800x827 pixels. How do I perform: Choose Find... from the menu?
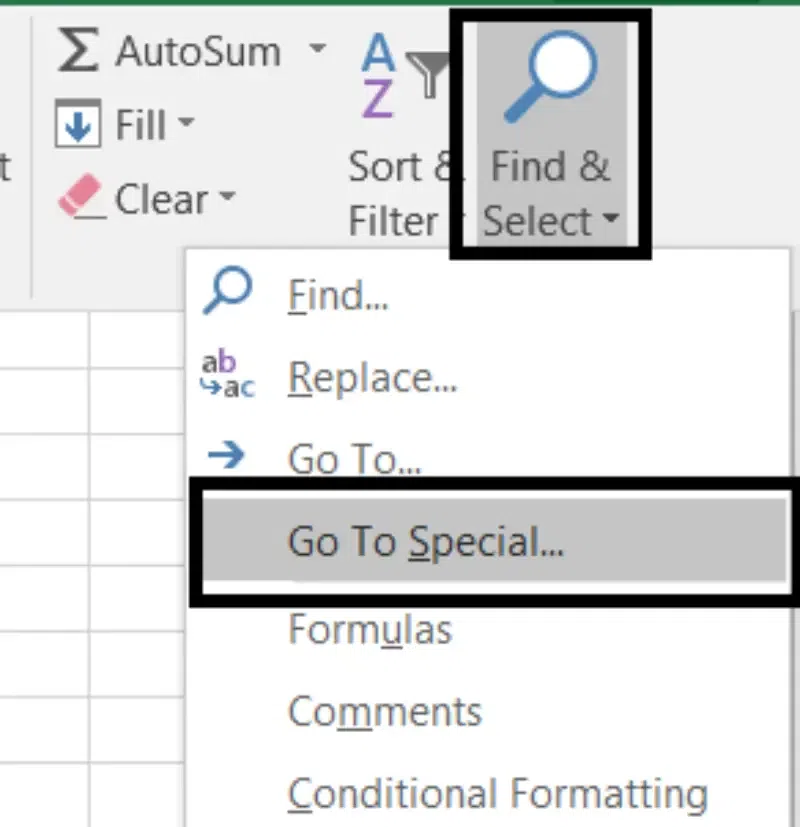click(x=338, y=295)
